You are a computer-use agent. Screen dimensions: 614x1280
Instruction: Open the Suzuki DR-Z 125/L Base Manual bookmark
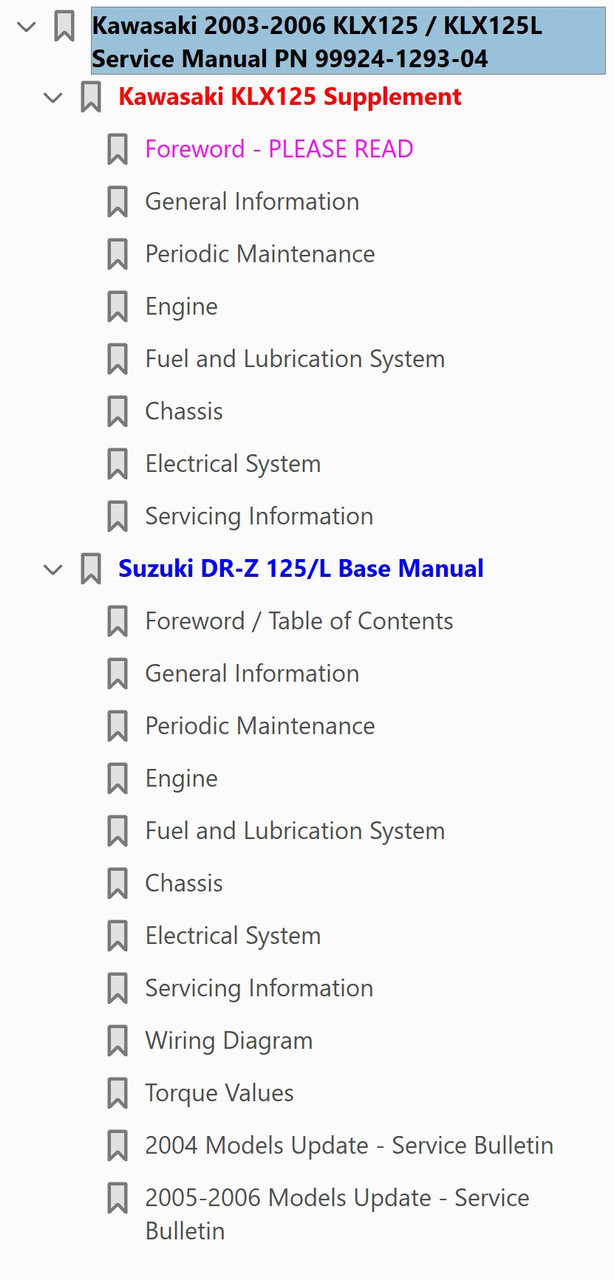pos(301,569)
